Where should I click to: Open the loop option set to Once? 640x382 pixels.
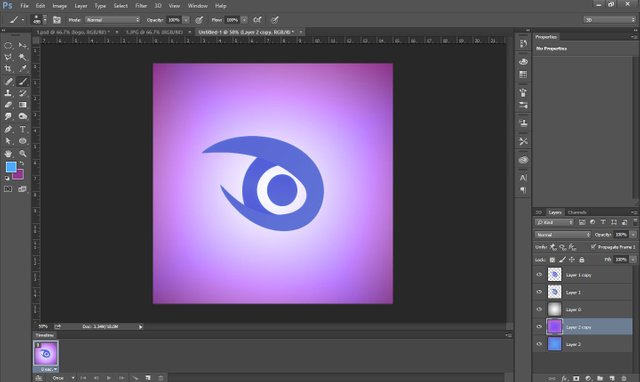pos(63,378)
